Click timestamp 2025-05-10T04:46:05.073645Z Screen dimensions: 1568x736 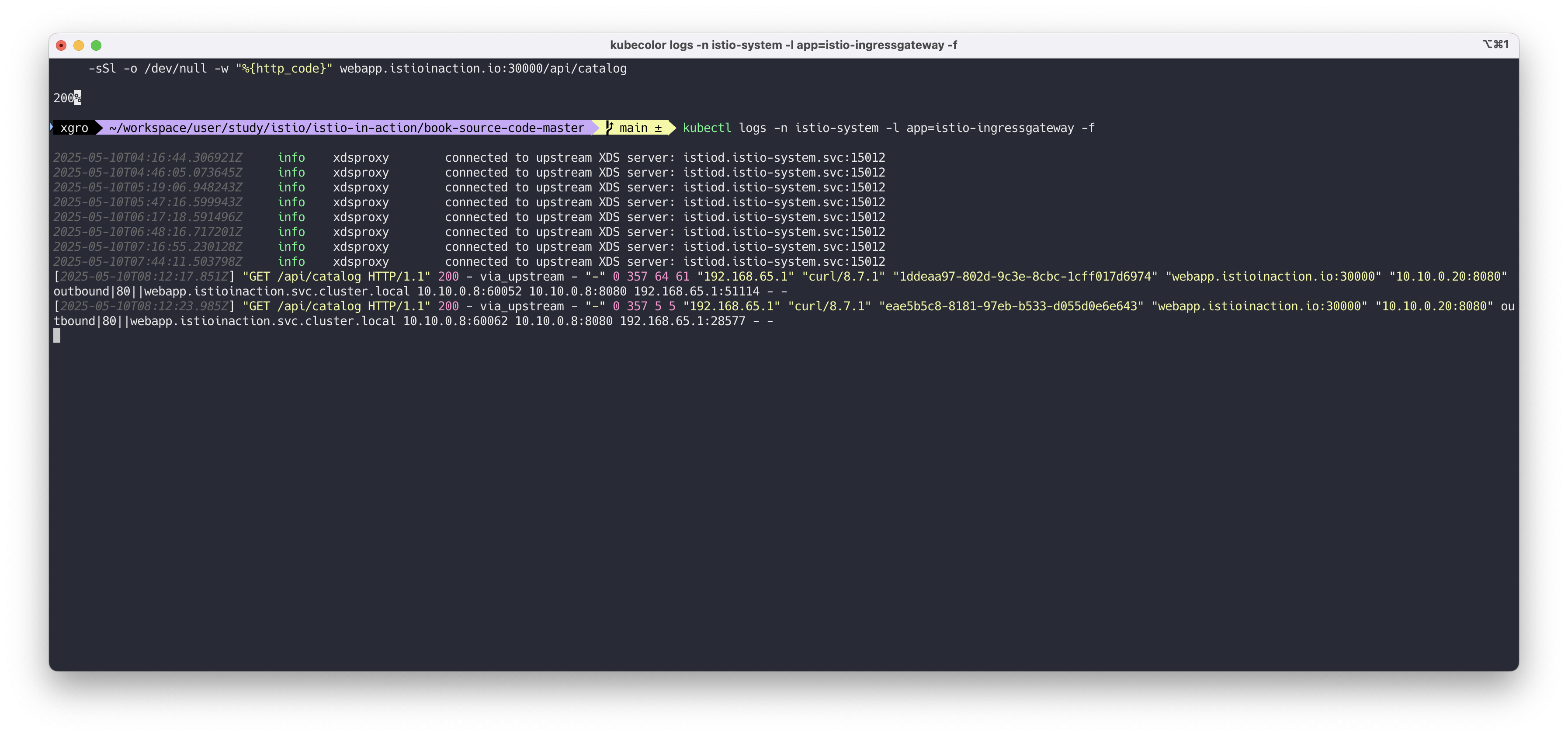[x=148, y=172]
